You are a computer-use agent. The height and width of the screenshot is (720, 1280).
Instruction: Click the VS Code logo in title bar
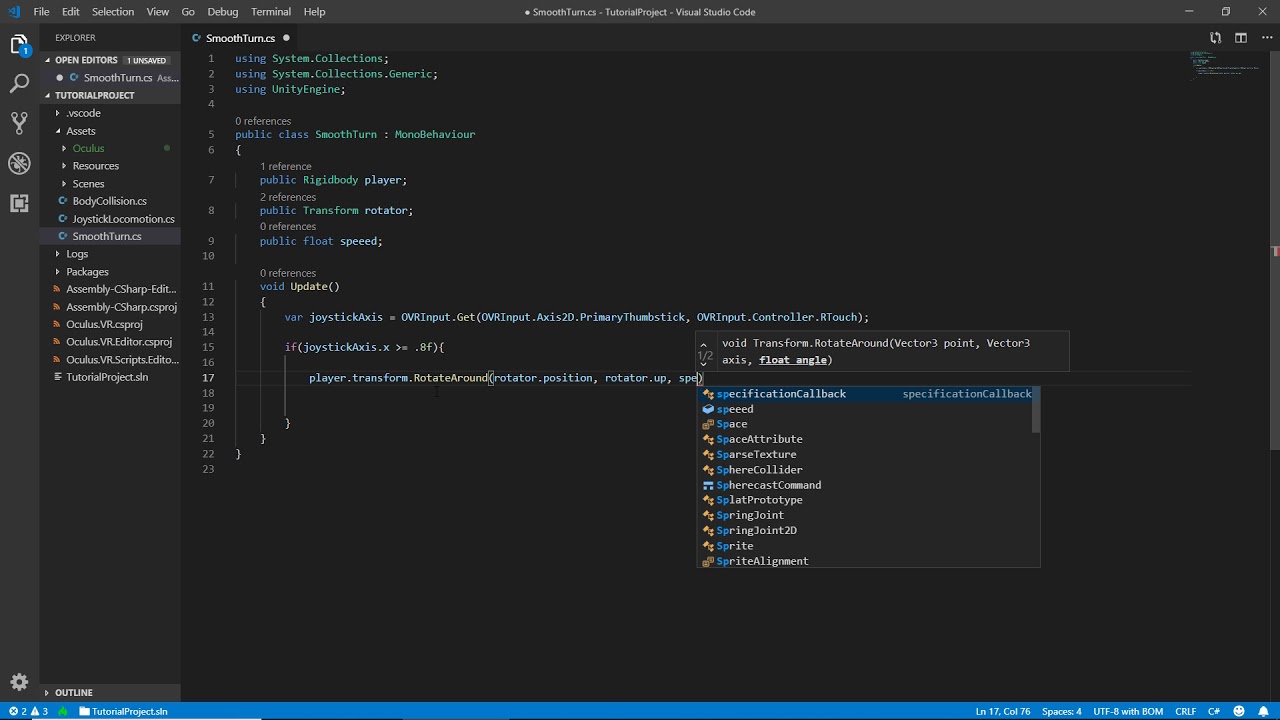point(14,12)
